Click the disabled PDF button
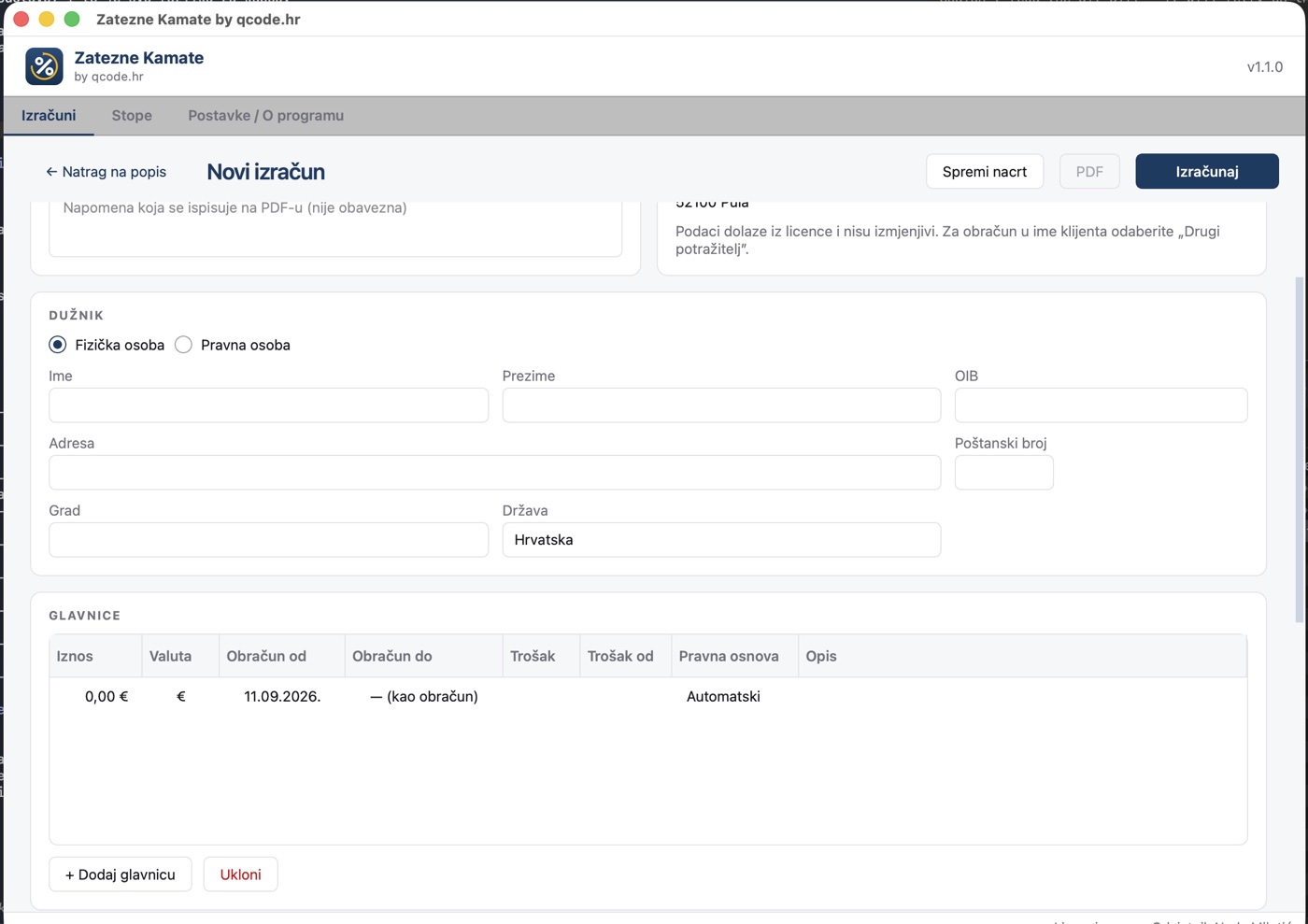 coord(1089,171)
